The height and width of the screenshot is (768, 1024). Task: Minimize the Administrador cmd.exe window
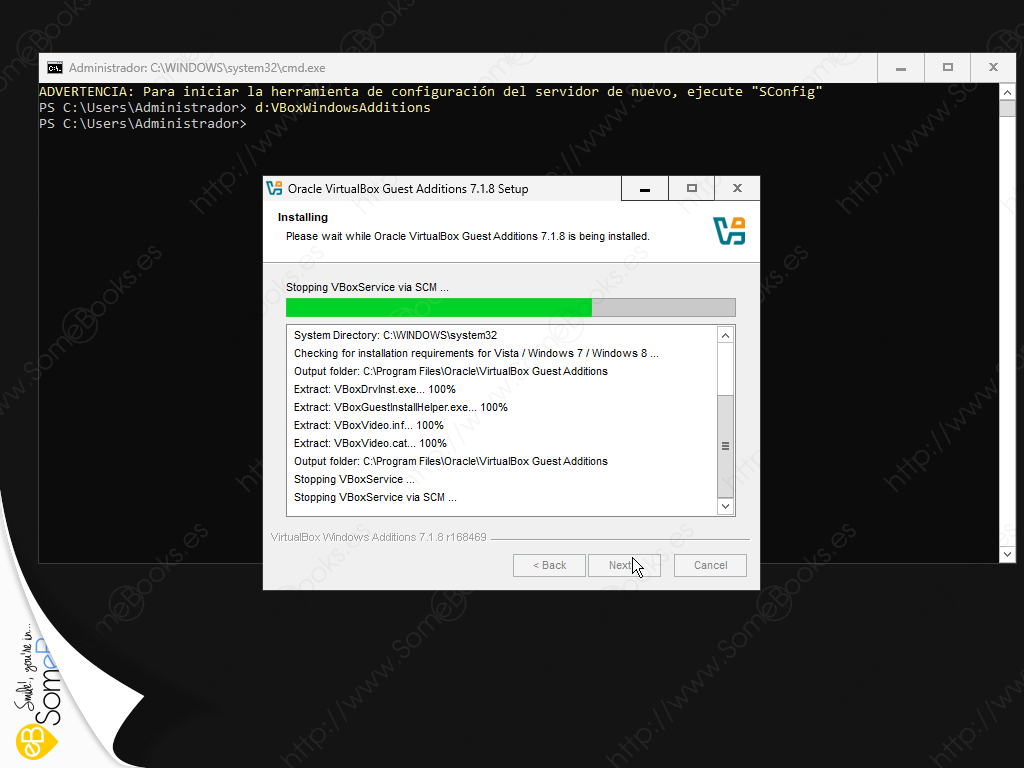[901, 68]
